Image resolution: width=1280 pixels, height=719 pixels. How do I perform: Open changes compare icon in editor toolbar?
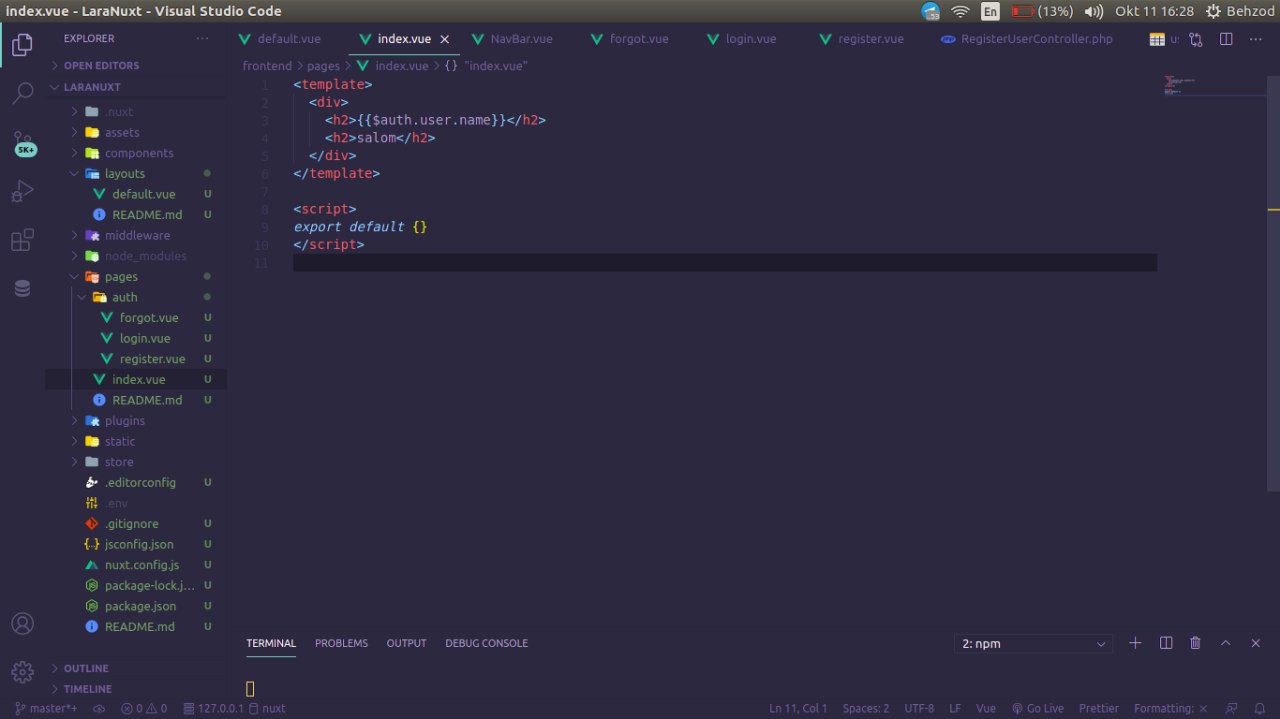[1195, 39]
